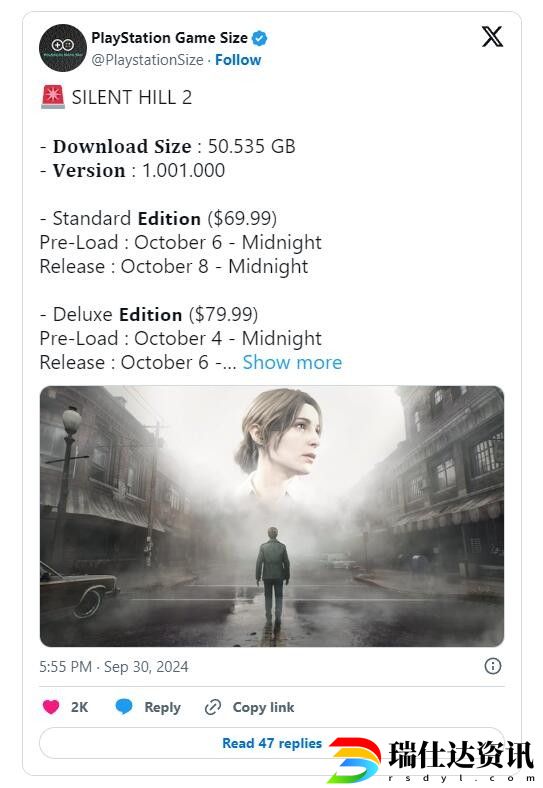Open the Silent Hill 2 artwork image
The height and width of the screenshot is (788, 543).
pyautogui.click(x=272, y=516)
